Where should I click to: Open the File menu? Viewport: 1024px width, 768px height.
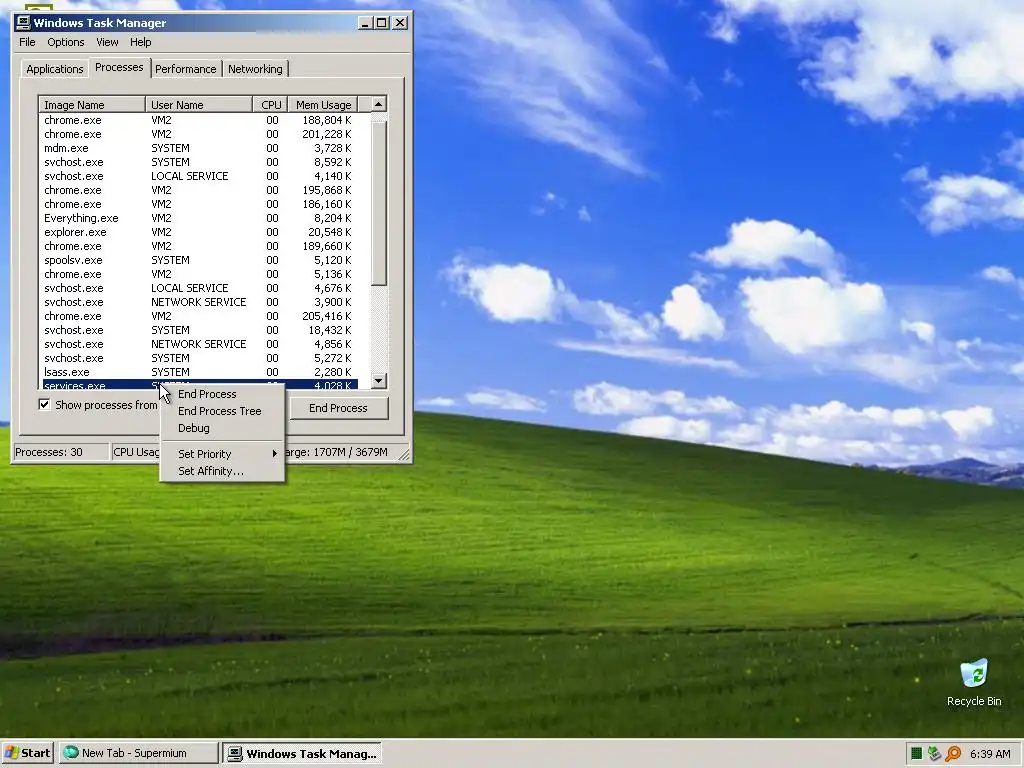tap(27, 42)
